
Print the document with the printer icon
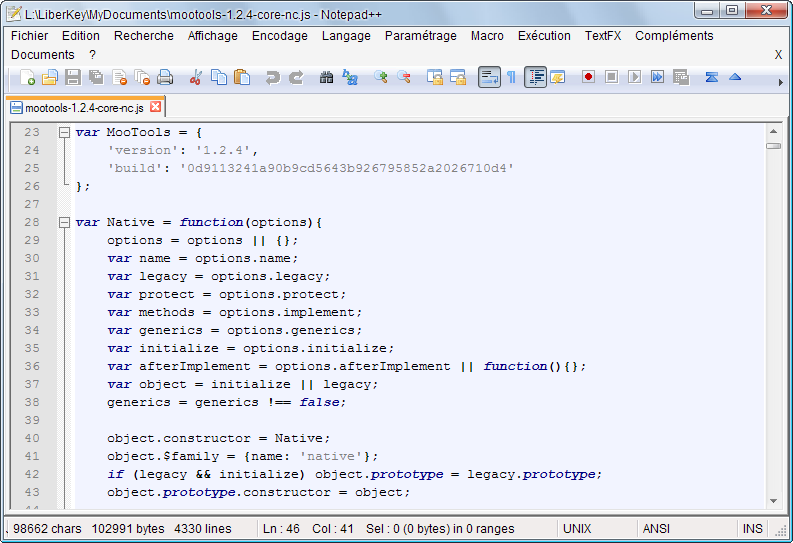coord(165,77)
